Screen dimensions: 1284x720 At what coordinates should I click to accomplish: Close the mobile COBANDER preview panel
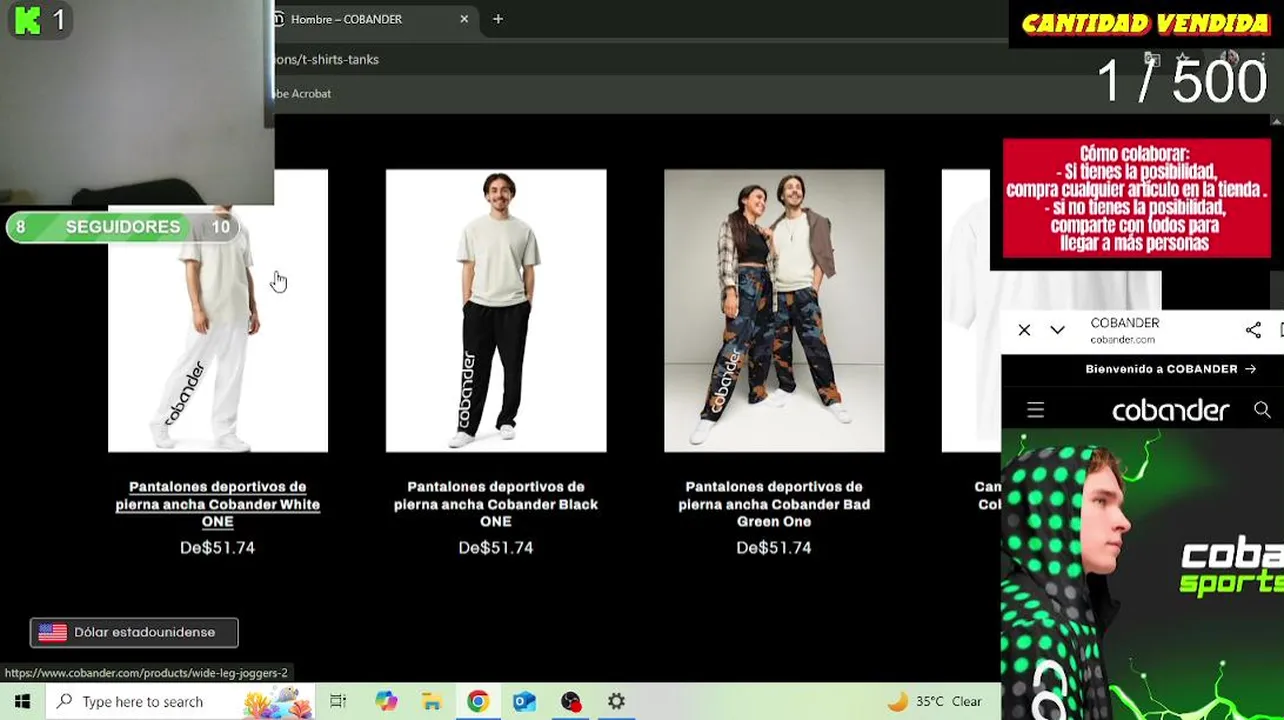tap(1024, 330)
